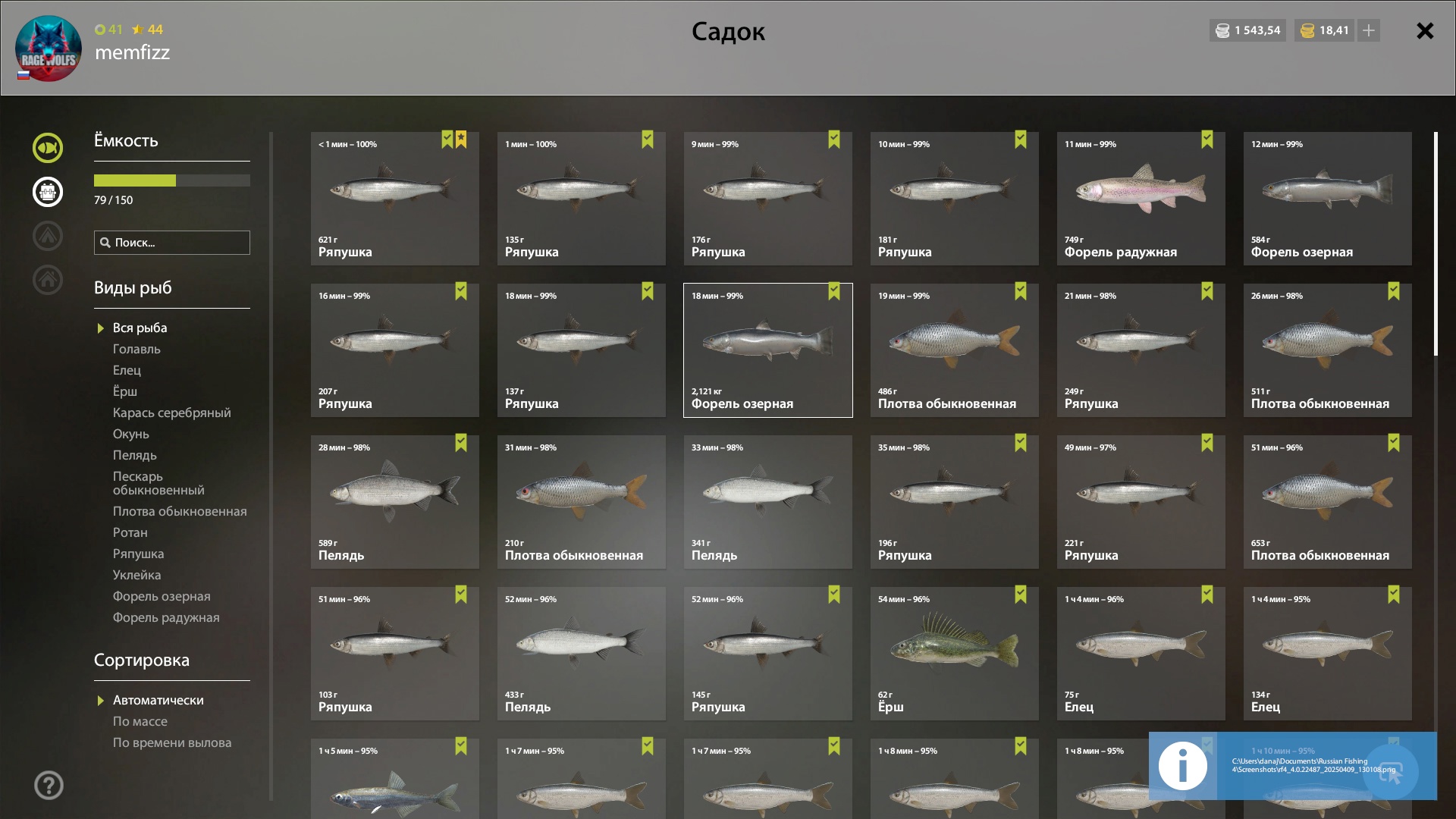This screenshot has width=1456, height=819.
Task: Toggle the bookmark on the 749 г Форель радужная
Action: pyautogui.click(x=1207, y=140)
